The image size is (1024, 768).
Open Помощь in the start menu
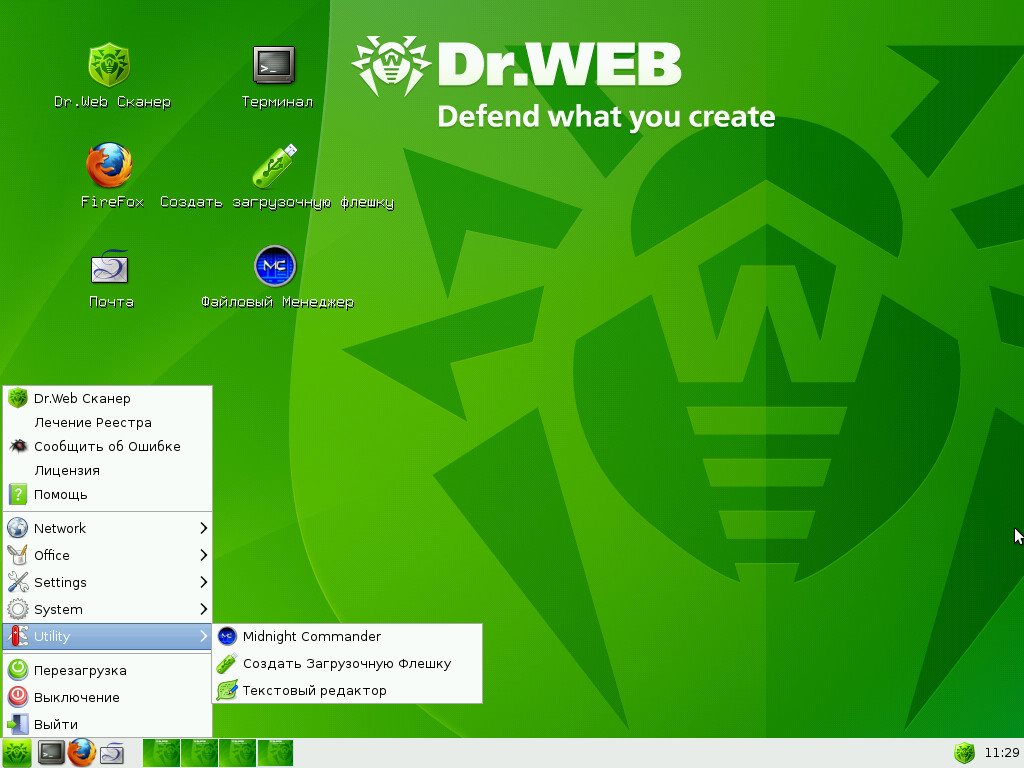[108, 494]
